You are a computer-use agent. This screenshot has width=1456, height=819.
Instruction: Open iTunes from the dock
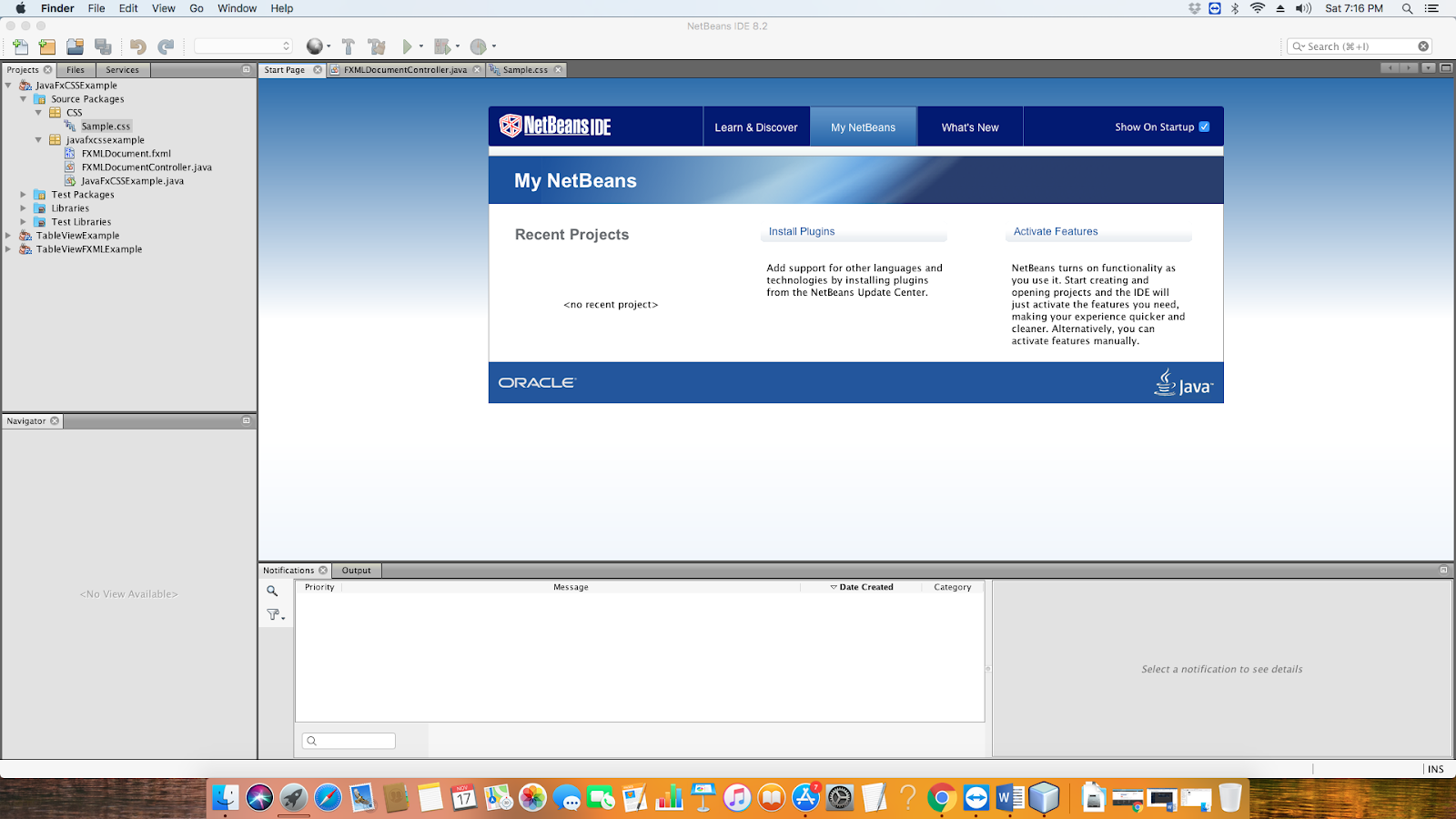737,798
